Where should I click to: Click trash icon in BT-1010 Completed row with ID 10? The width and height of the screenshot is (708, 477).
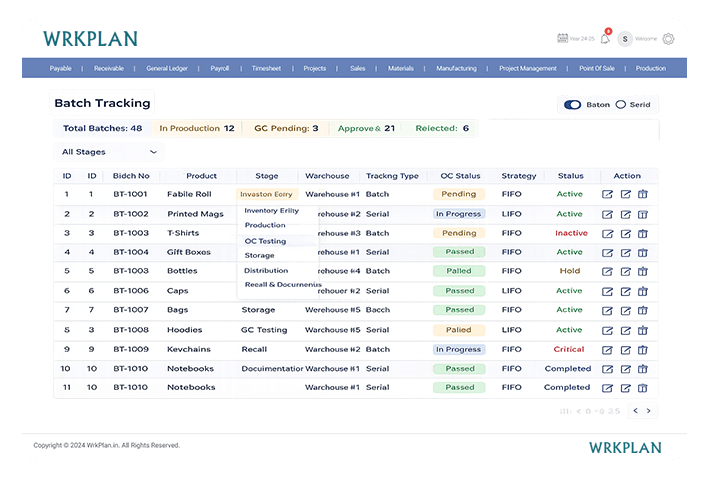tap(643, 369)
